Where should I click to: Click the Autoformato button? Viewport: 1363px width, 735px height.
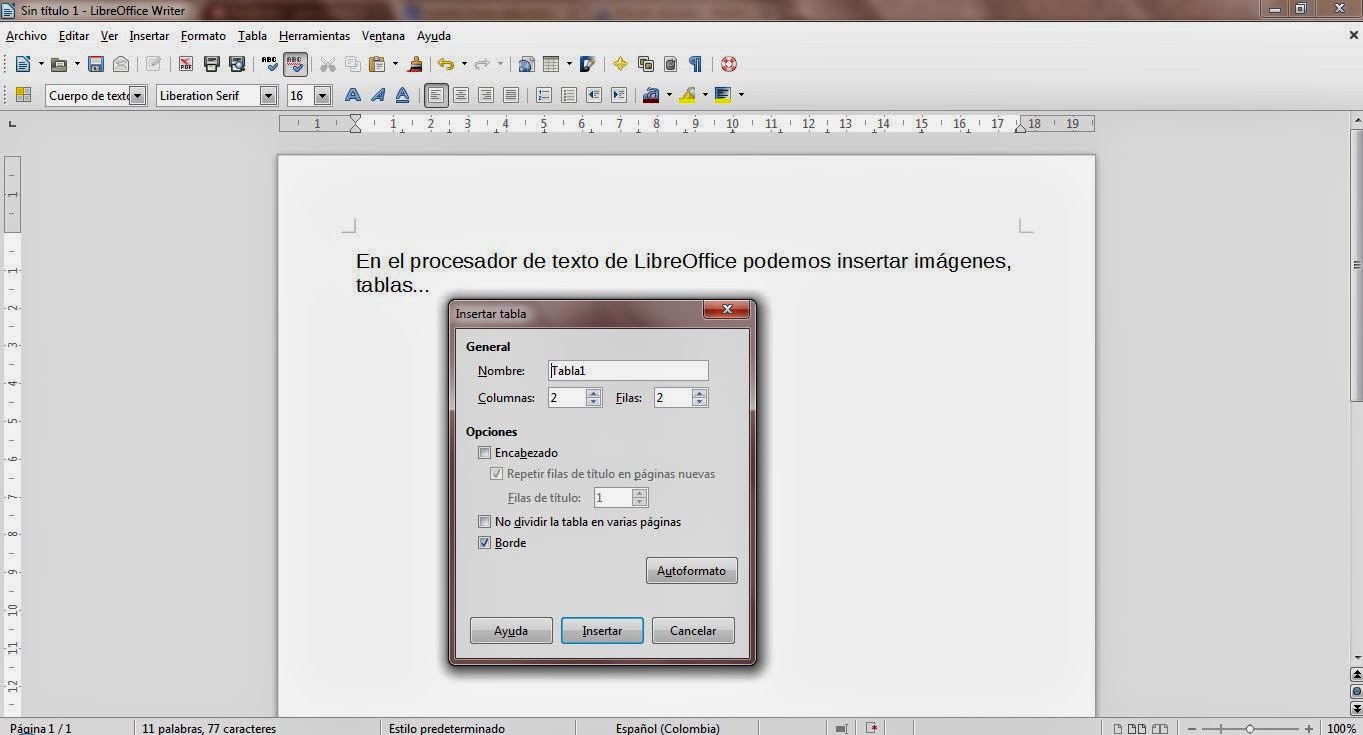[x=691, y=571]
